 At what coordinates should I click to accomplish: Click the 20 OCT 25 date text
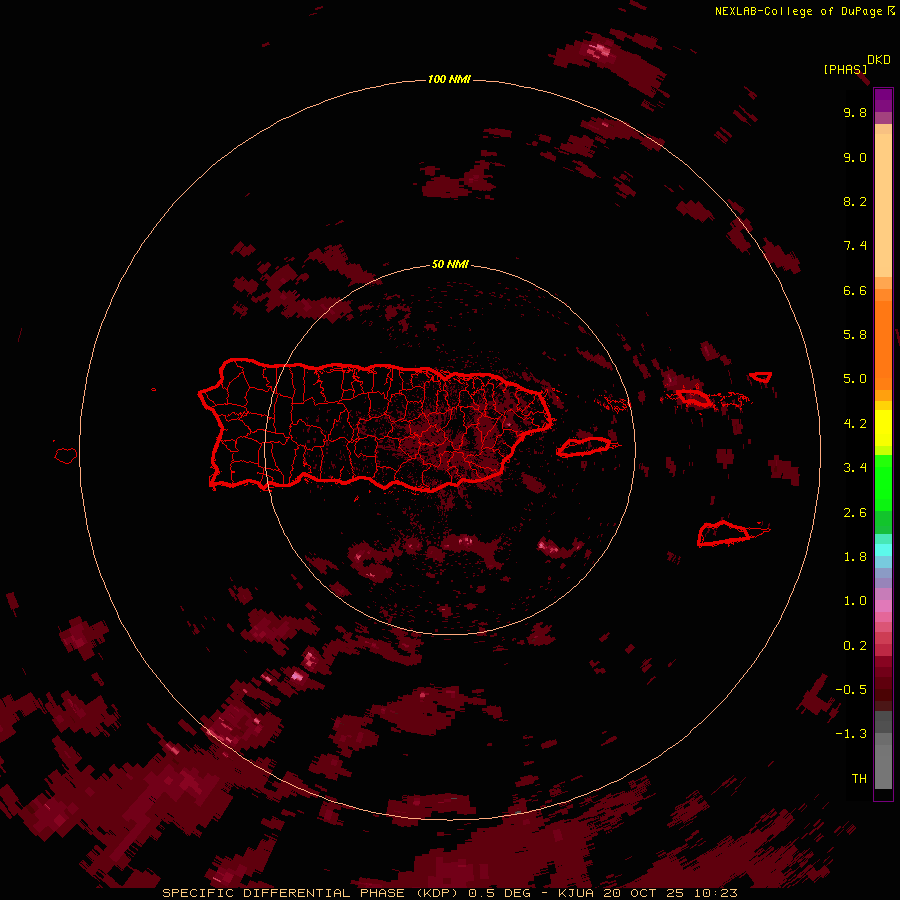[643, 893]
